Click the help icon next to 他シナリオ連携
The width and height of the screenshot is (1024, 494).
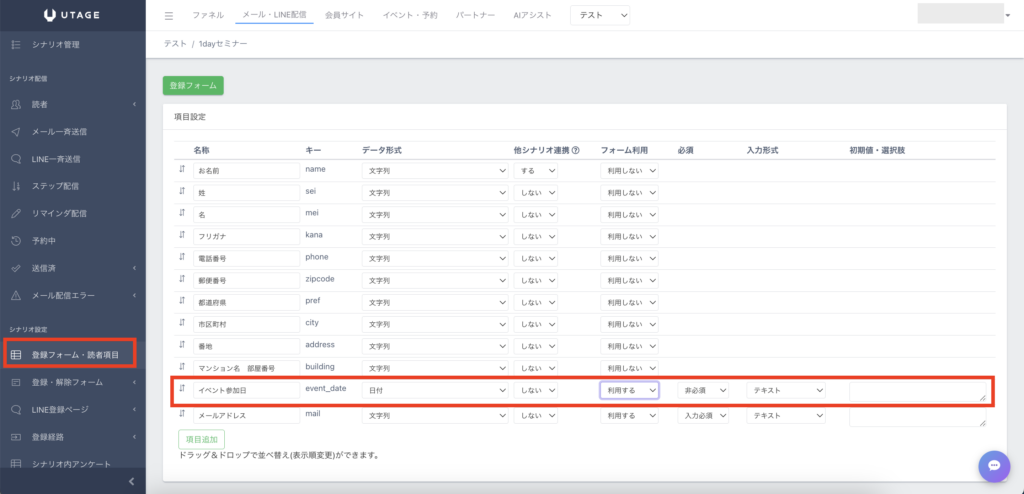click(576, 150)
